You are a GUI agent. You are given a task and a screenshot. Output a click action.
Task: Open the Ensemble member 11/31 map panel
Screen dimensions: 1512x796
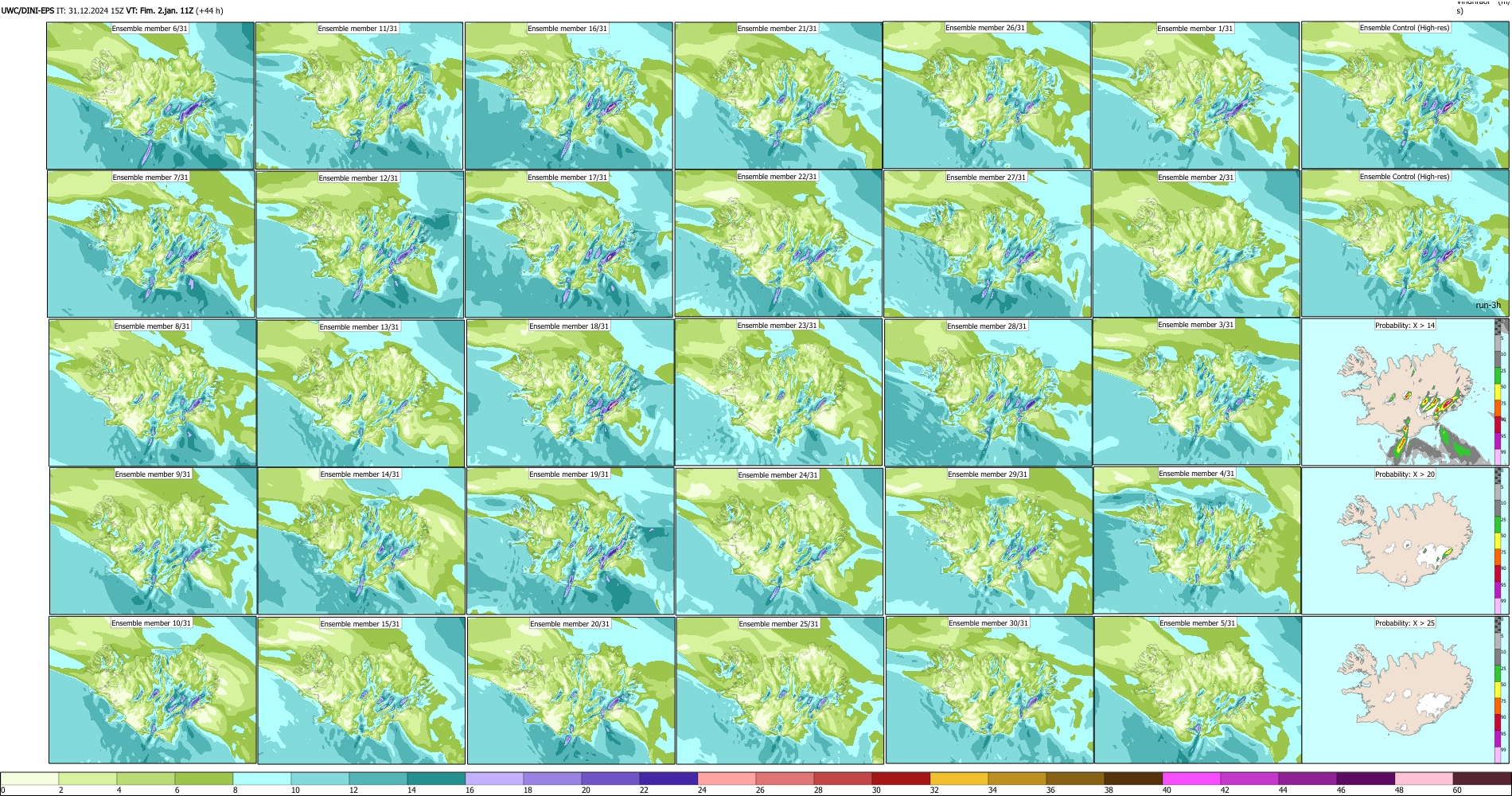tap(359, 96)
